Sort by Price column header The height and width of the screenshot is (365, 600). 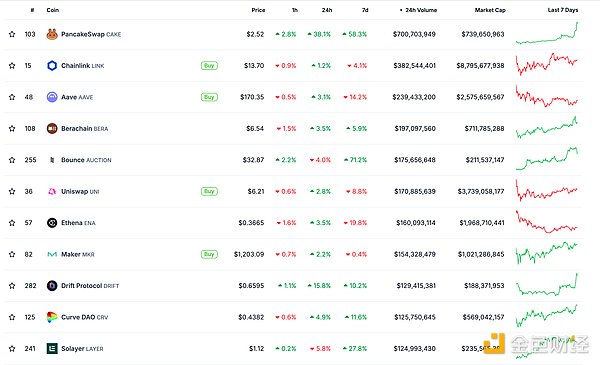[x=258, y=10]
